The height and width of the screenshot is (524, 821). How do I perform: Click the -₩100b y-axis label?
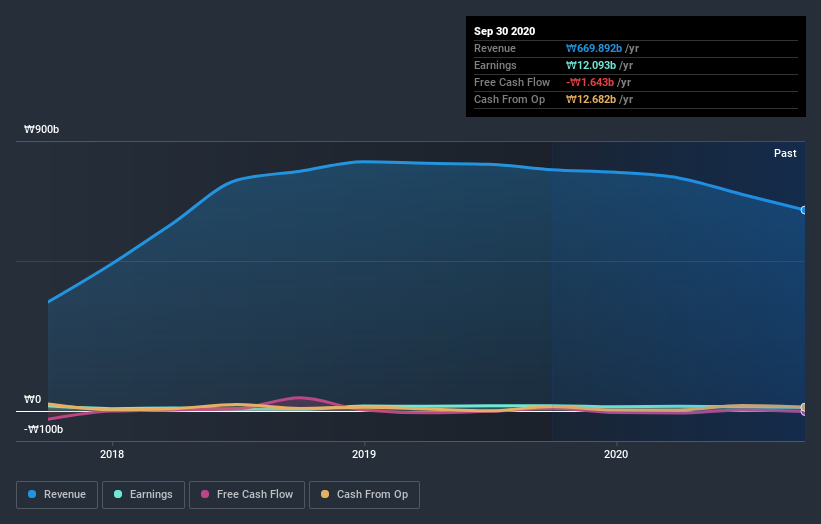(x=43, y=429)
